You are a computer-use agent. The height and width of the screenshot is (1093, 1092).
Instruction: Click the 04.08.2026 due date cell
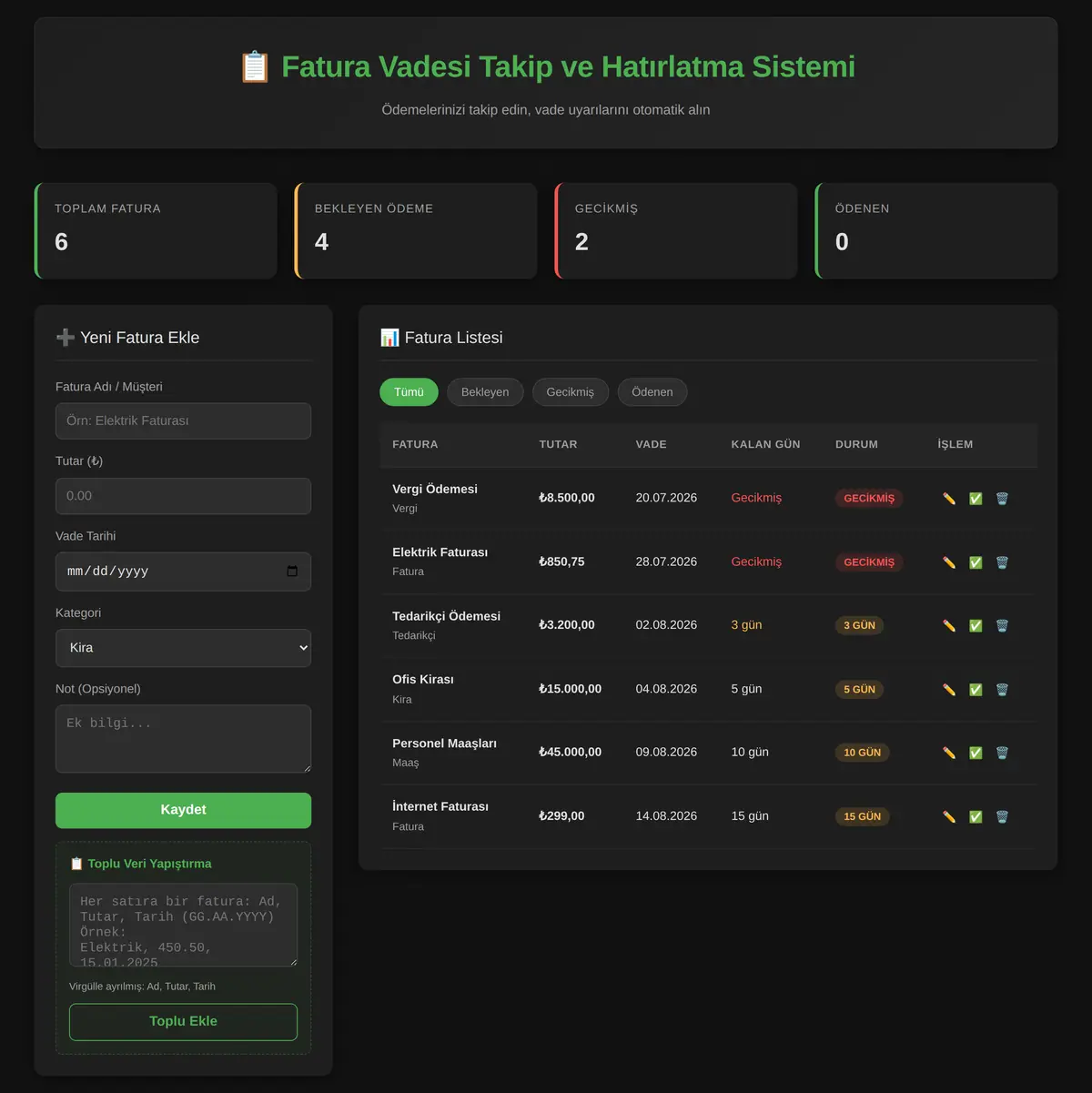pos(666,689)
